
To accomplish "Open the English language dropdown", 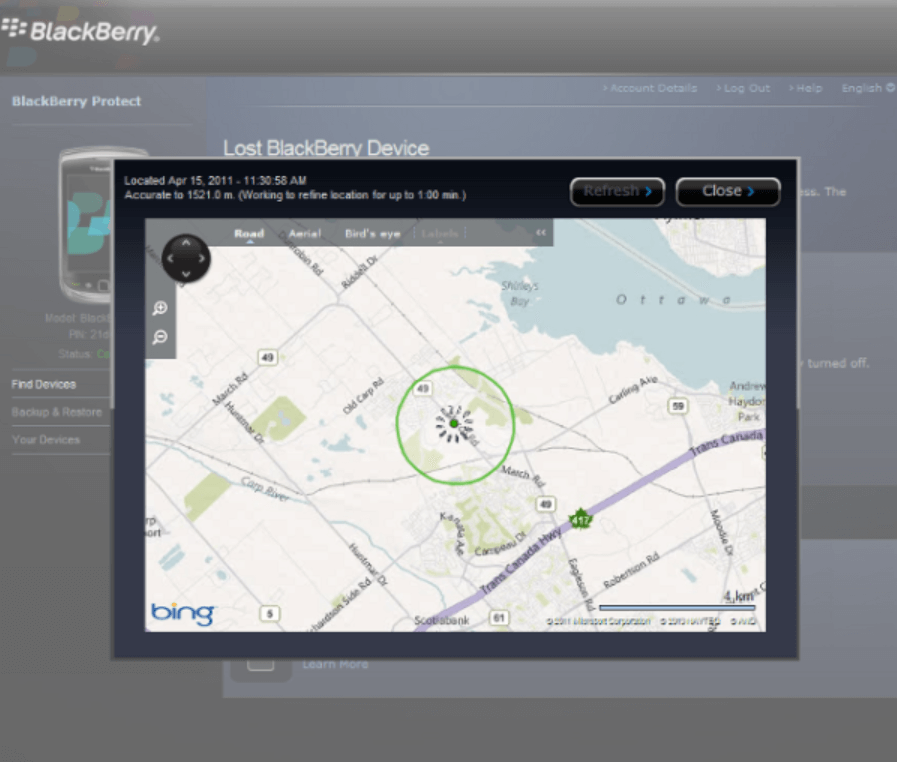I will coord(867,88).
